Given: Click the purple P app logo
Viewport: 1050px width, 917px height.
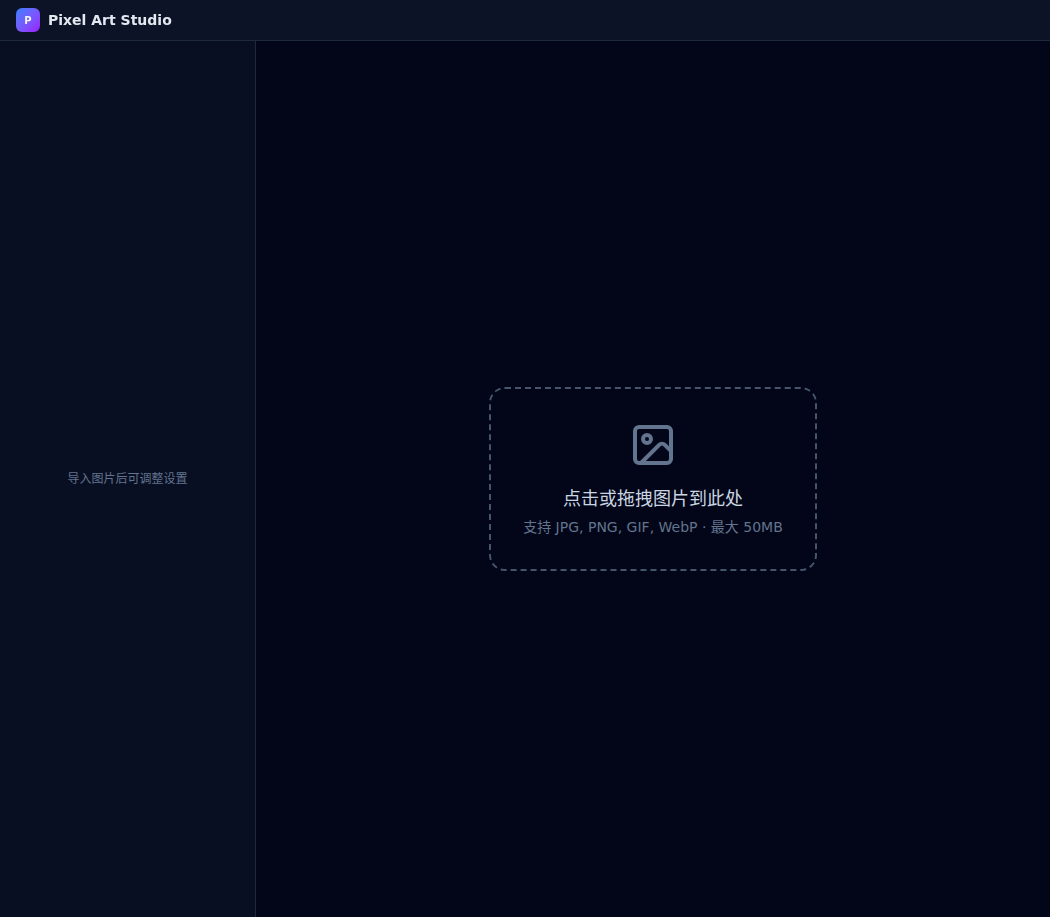Looking at the screenshot, I should tap(27, 20).
